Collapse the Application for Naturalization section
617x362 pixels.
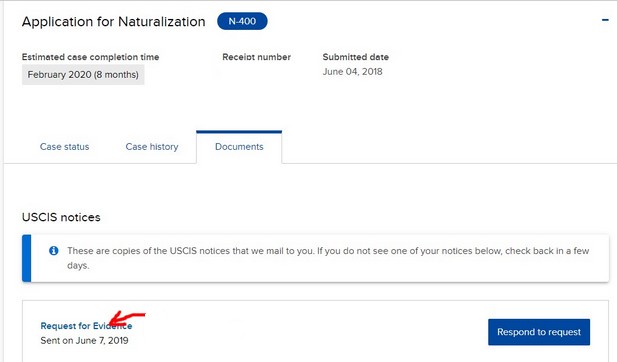coord(605,20)
